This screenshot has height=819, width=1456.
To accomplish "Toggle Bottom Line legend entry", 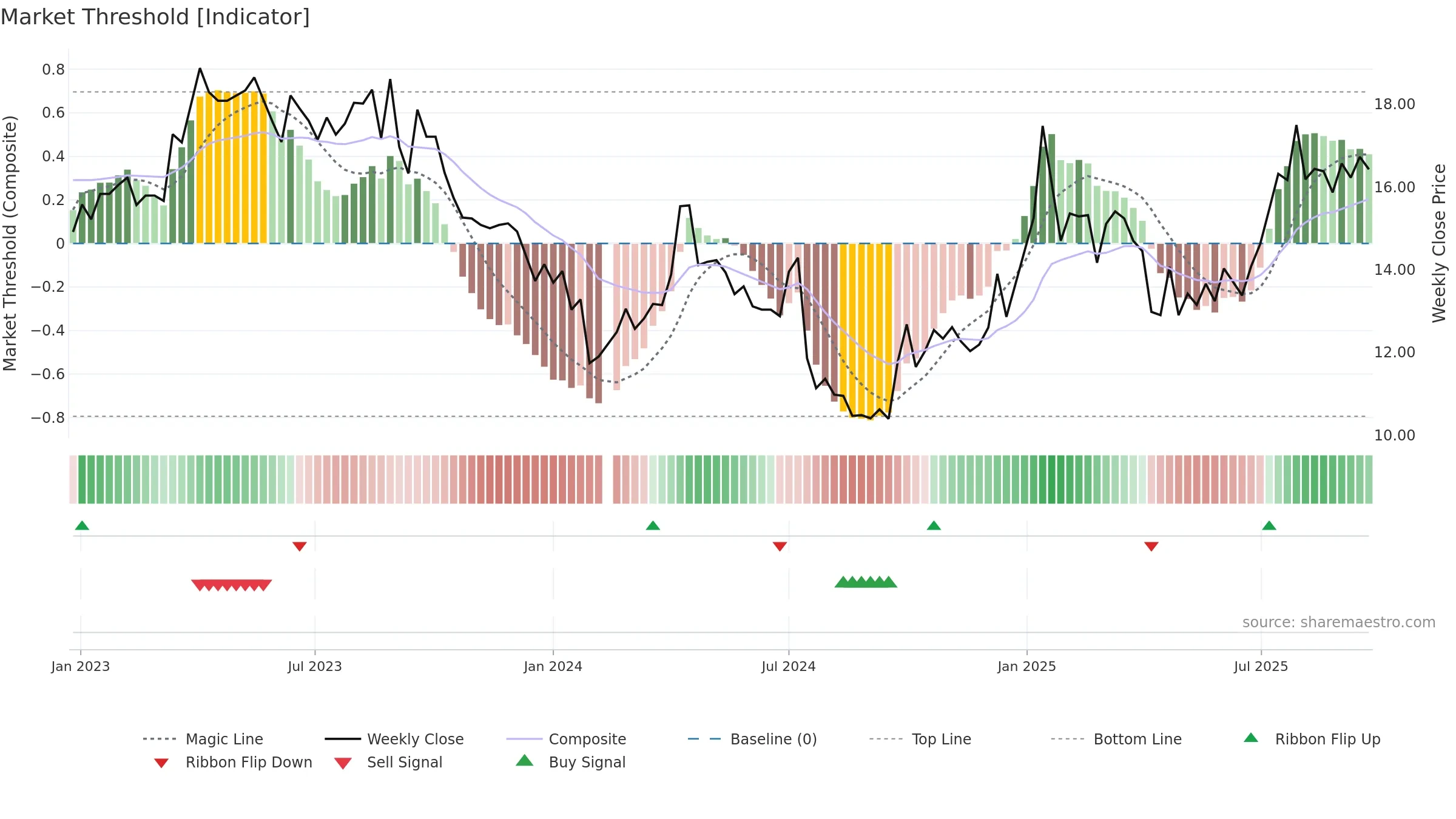I will 1116,739.
